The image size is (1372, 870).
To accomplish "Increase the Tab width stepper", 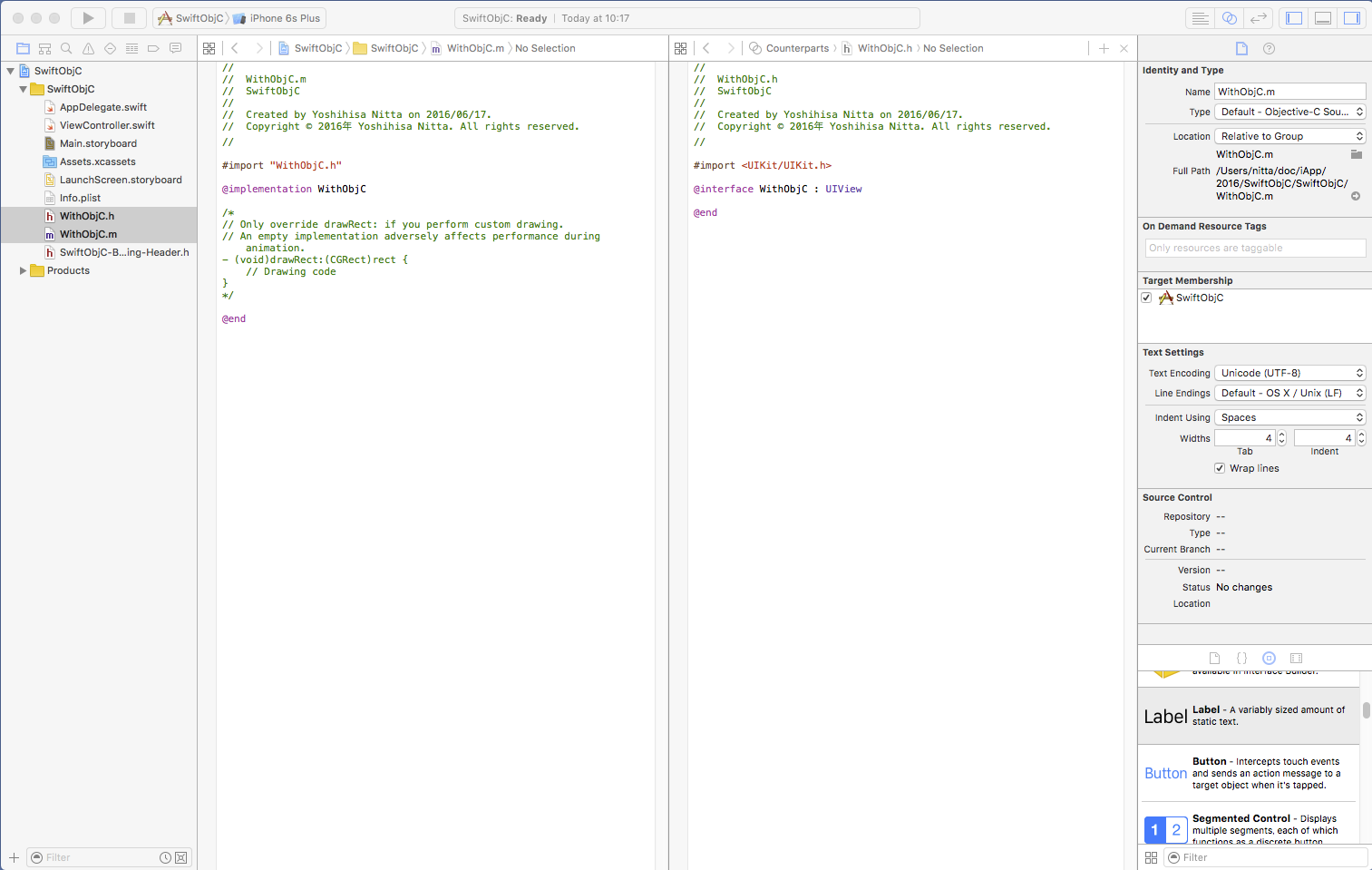I will click(x=1281, y=435).
